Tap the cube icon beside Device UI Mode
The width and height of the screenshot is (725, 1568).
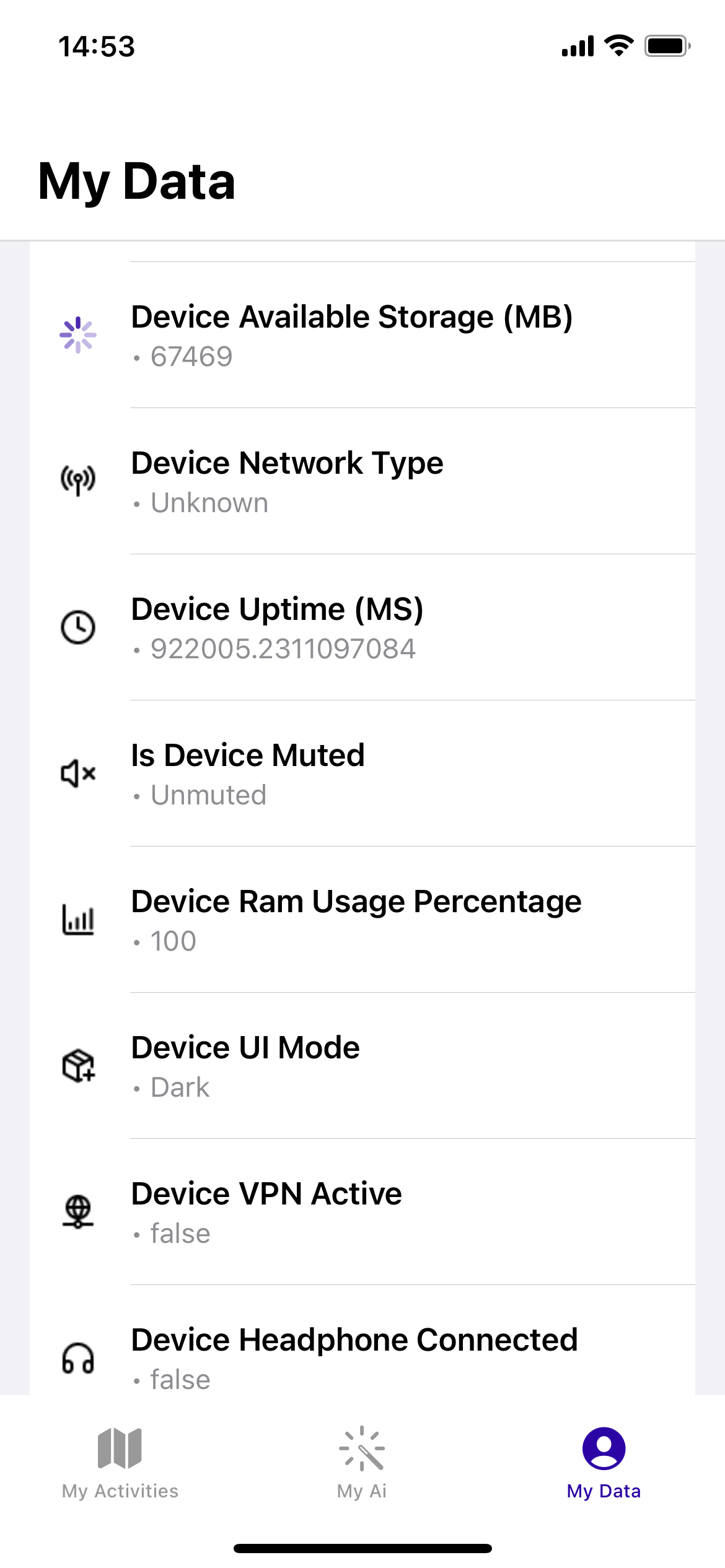click(x=78, y=1066)
